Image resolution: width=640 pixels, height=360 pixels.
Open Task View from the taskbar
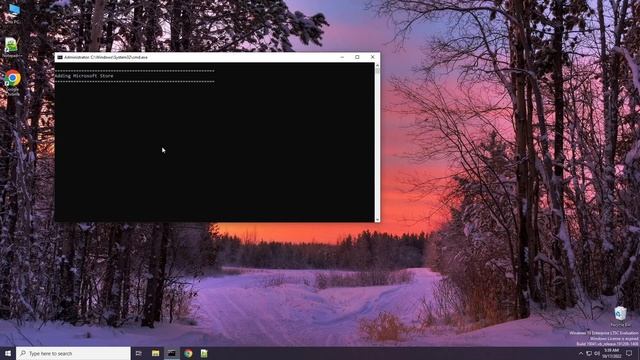(139, 353)
